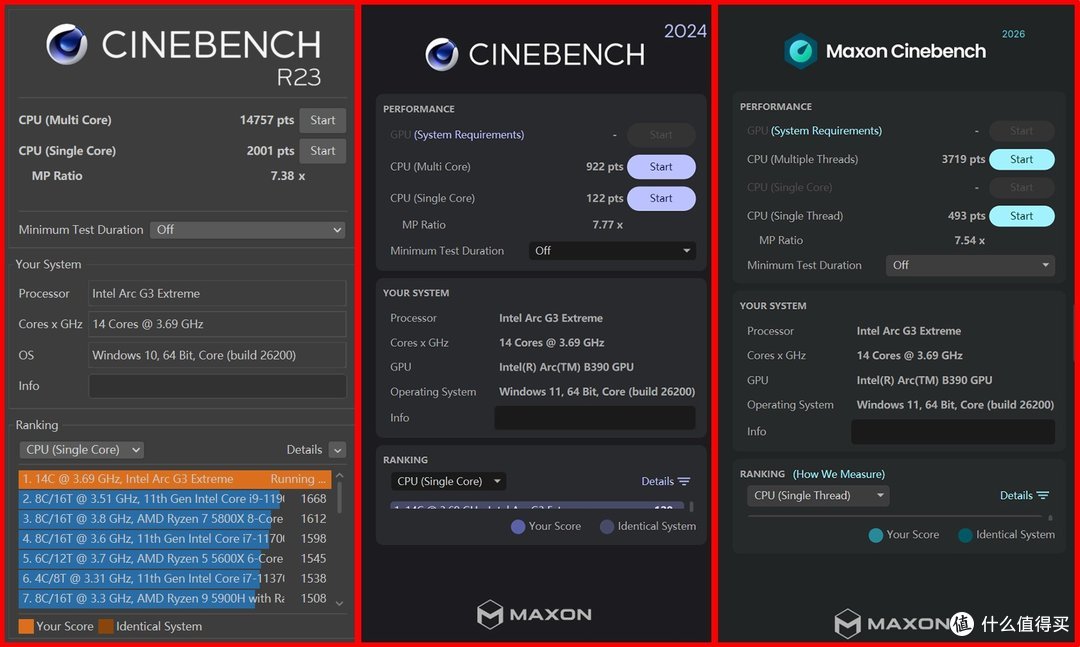This screenshot has width=1080, height=647.
Task: Open Cinebench 2026 ranking Details filter
Action: click(1024, 495)
